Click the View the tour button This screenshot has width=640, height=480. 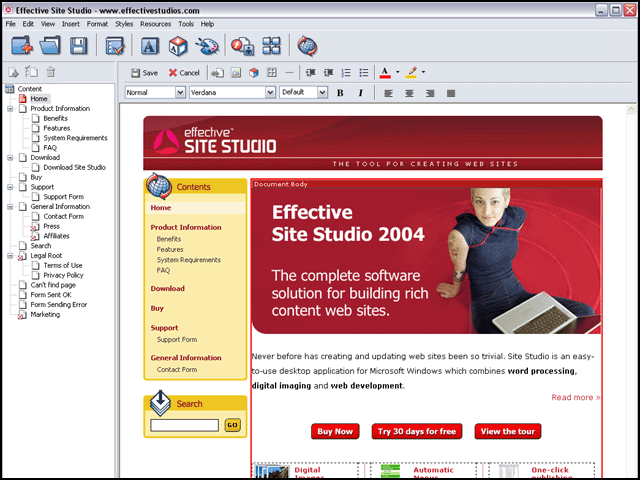(x=508, y=431)
